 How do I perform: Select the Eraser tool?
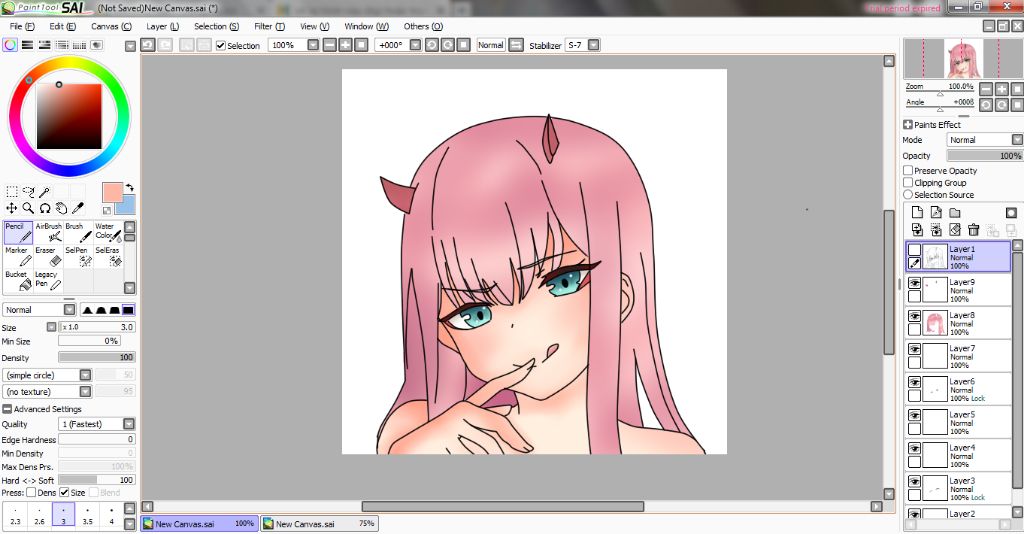[x=48, y=257]
